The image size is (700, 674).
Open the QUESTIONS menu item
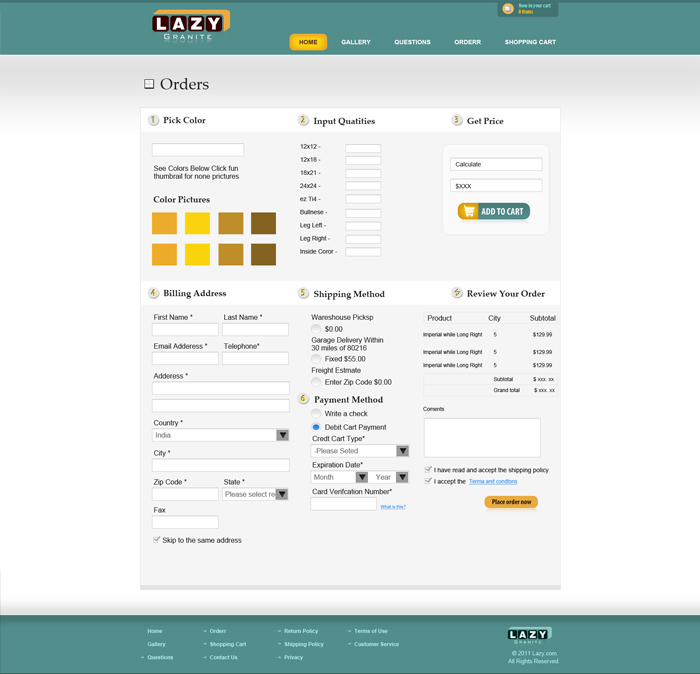tap(412, 42)
